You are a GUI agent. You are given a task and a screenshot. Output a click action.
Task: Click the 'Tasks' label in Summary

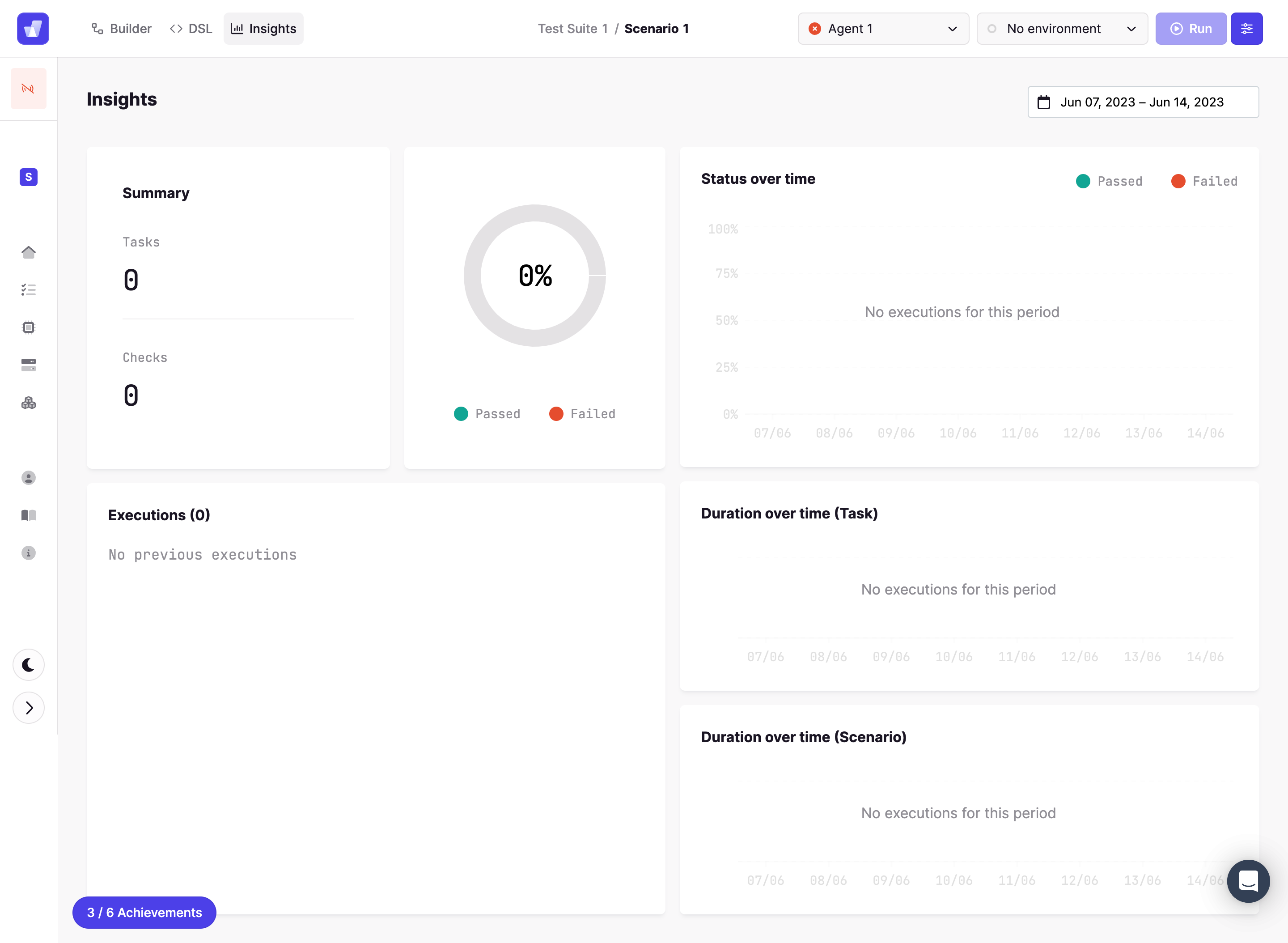(x=141, y=242)
